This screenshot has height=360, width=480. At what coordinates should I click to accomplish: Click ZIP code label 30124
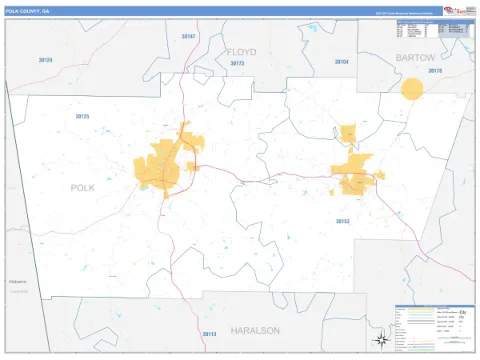tap(45, 60)
